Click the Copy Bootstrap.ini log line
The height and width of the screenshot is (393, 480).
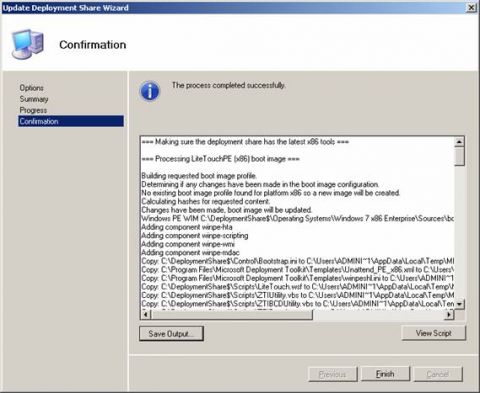[x=298, y=261]
